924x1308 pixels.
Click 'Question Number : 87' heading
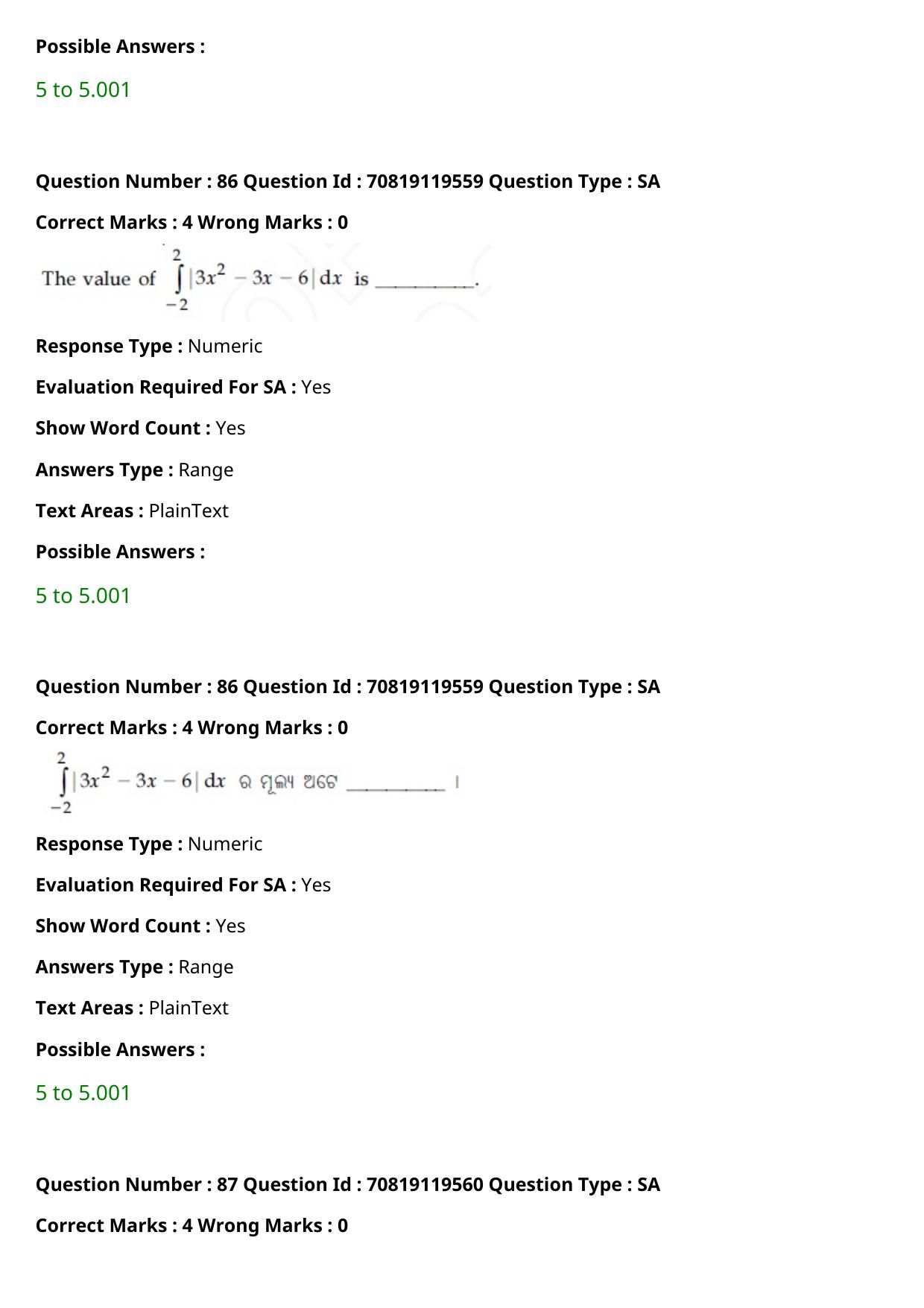pyautogui.click(x=348, y=1184)
